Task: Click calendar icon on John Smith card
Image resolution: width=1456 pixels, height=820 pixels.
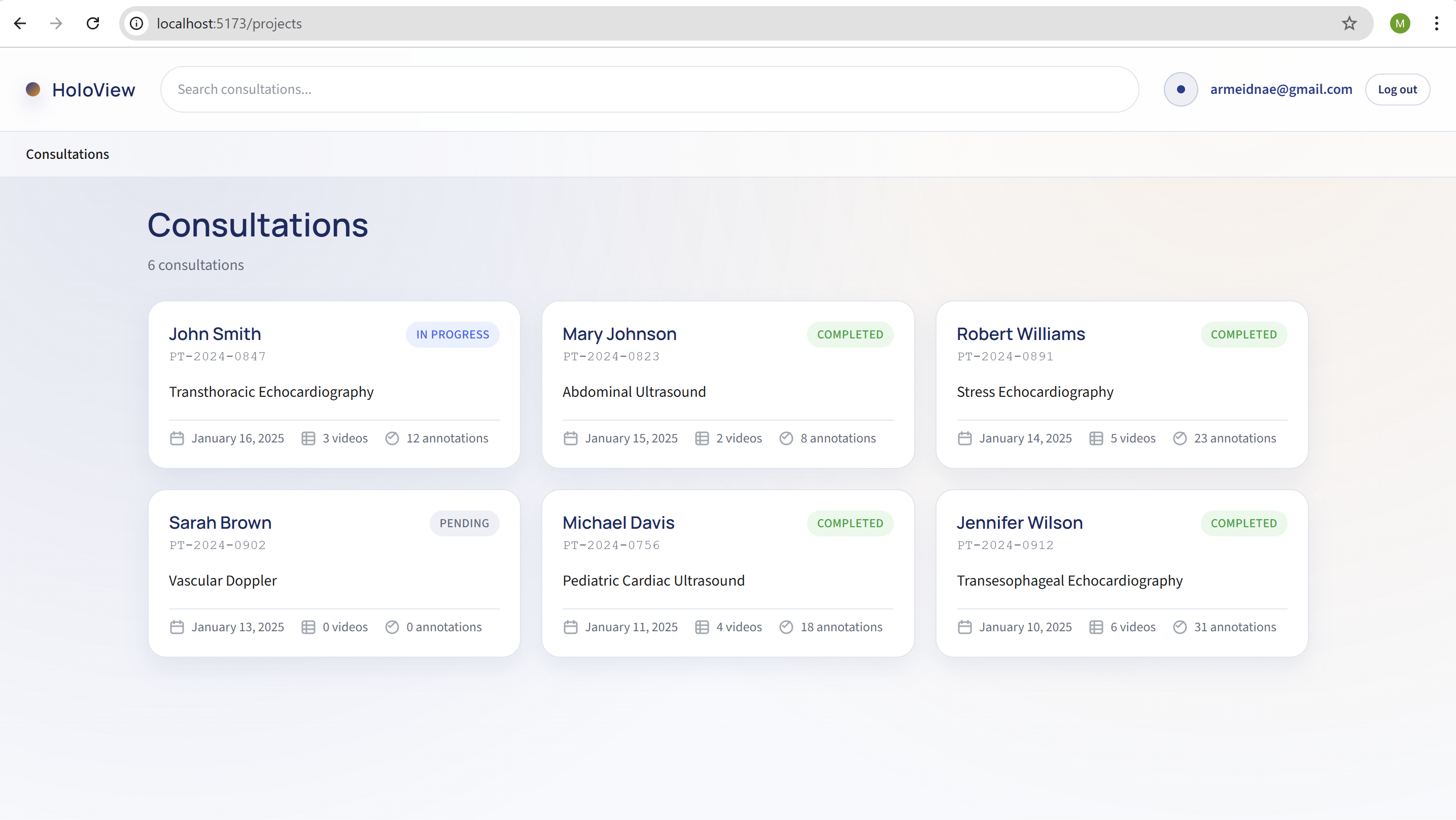Action: point(177,438)
